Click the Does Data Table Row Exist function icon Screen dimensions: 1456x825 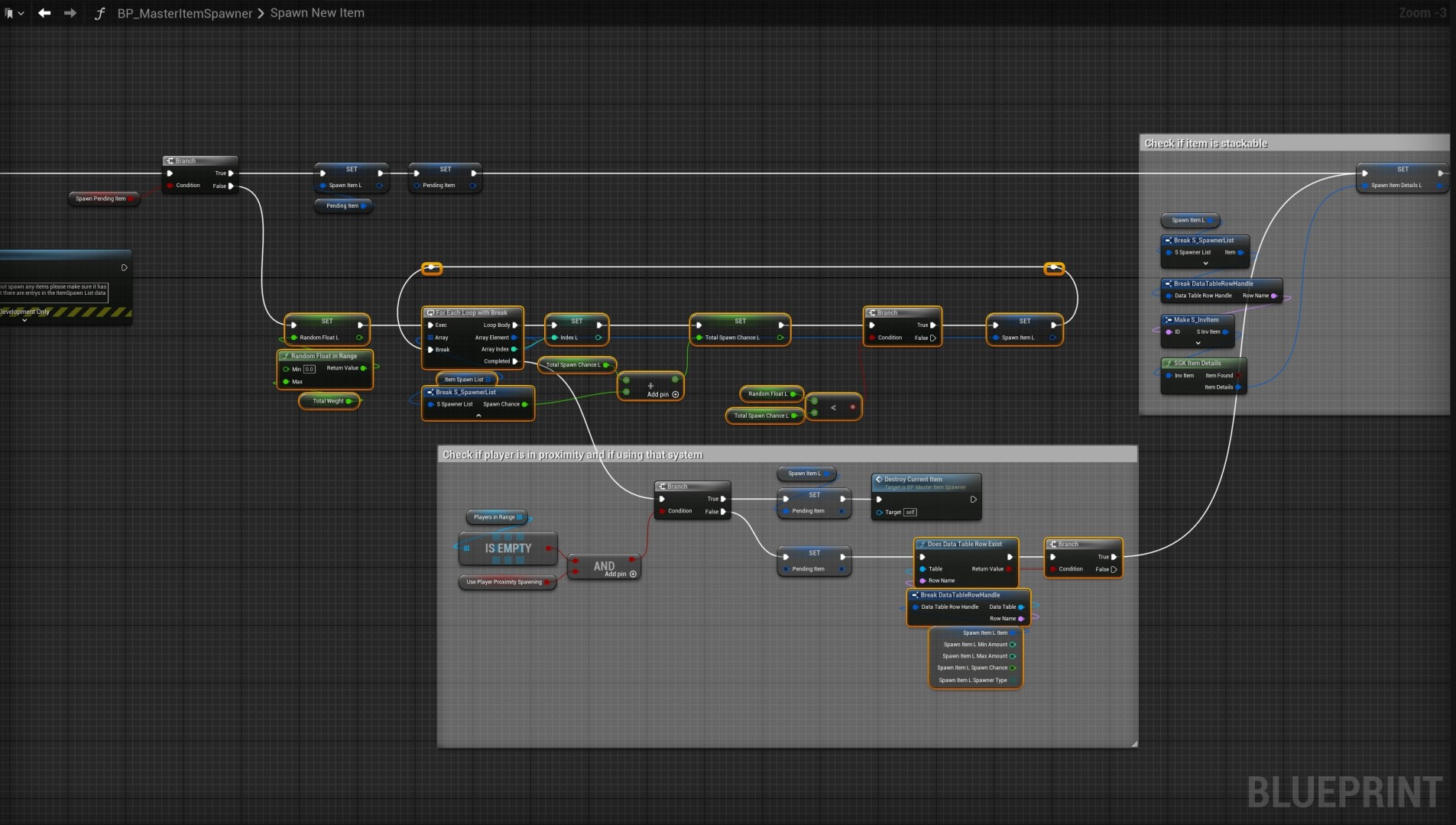[x=922, y=544]
